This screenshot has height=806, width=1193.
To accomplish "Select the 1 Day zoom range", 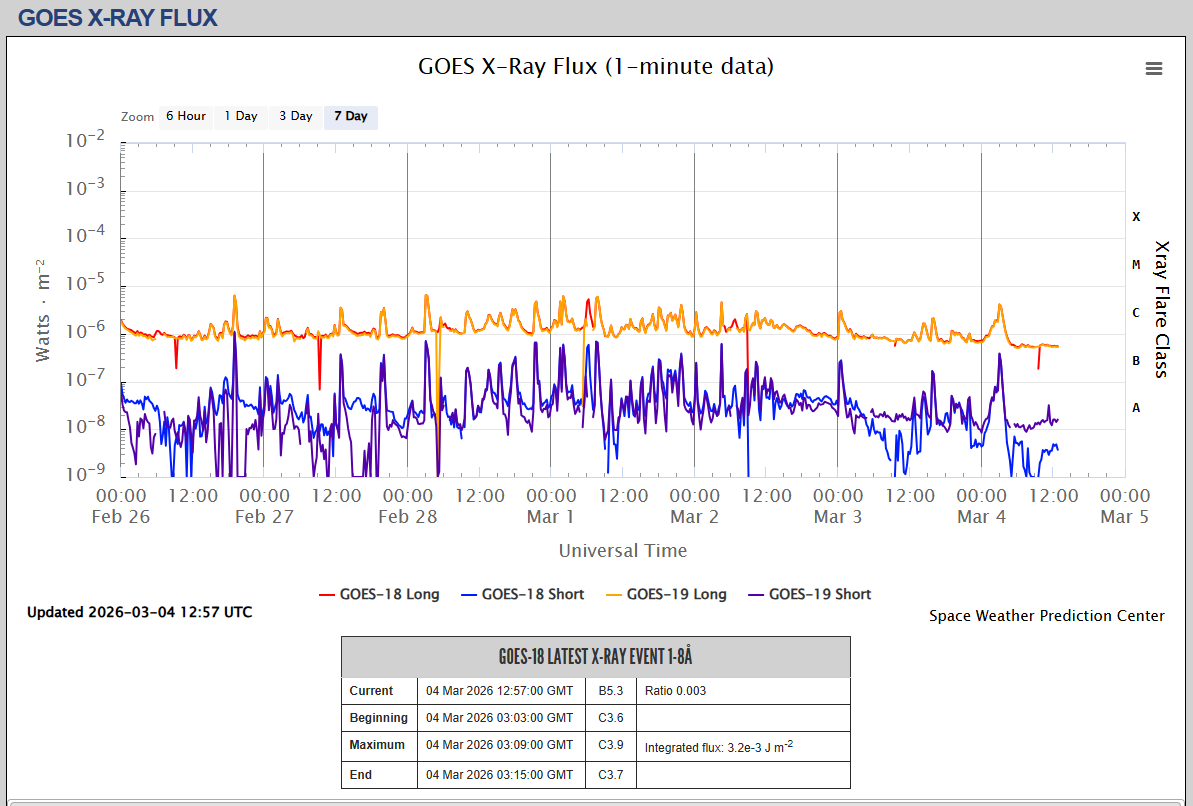I will pos(240,116).
